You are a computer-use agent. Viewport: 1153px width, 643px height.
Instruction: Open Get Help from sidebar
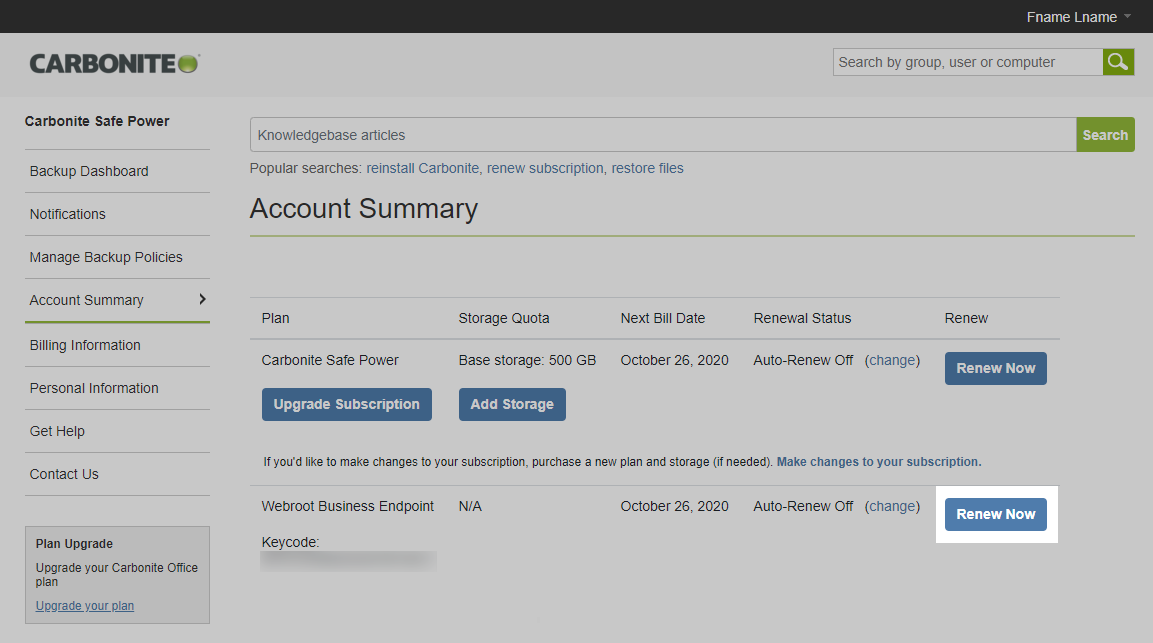(x=57, y=431)
